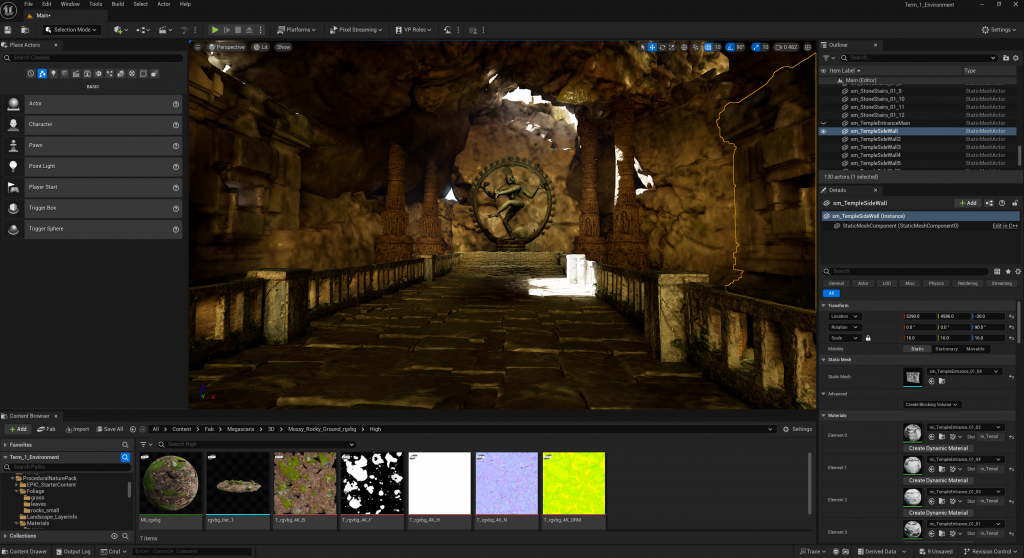Open Outliner settings gear icon

(x=1016, y=57)
